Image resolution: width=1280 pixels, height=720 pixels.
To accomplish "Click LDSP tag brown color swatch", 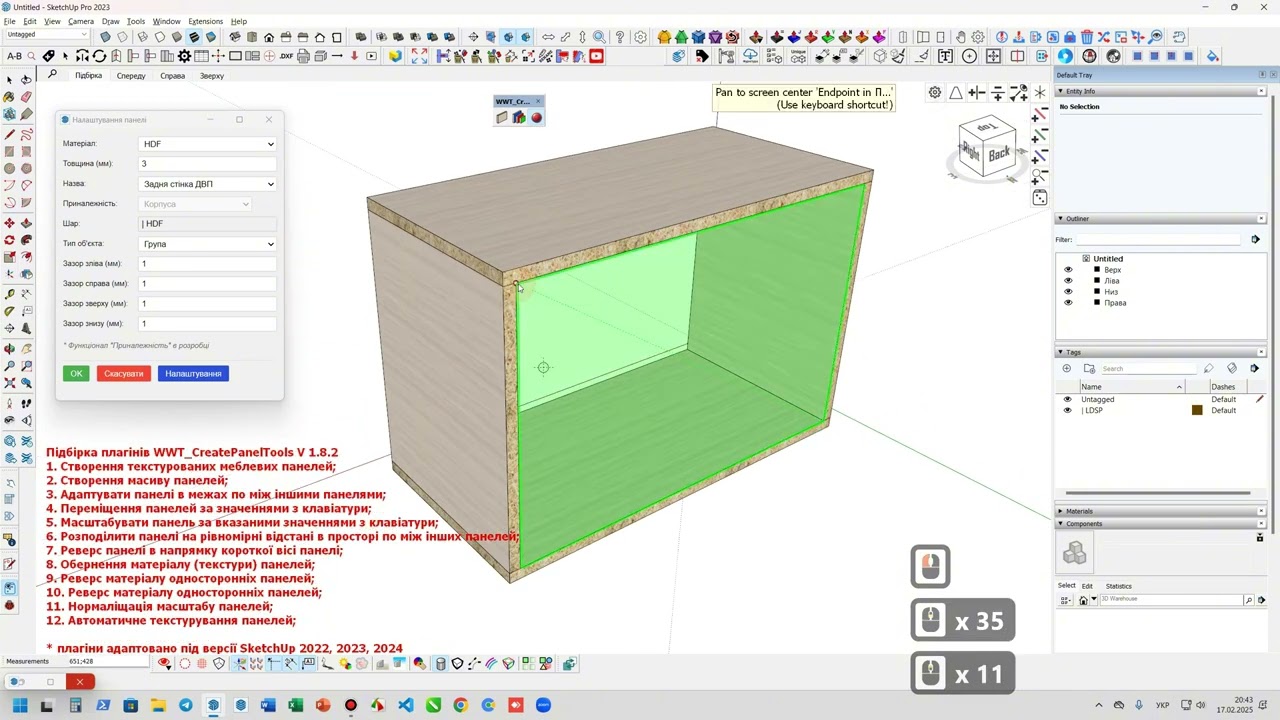I will [1197, 410].
